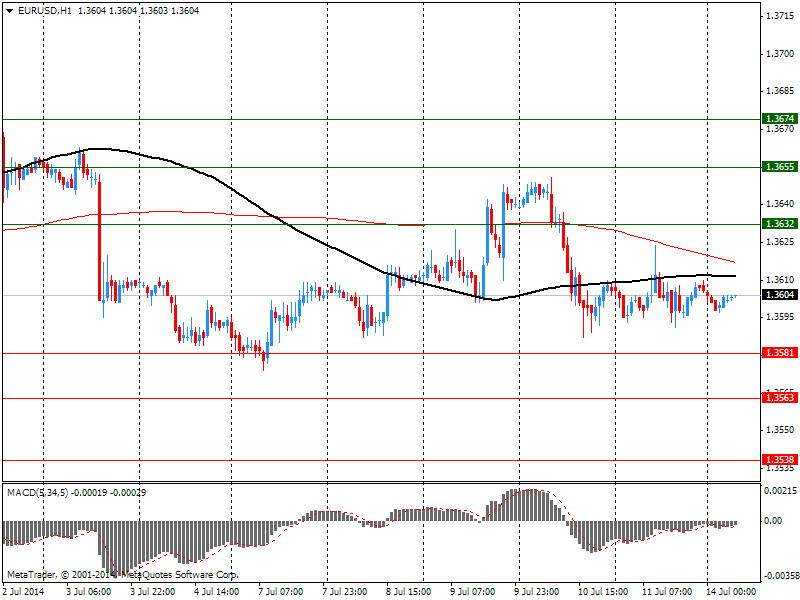
Task: Click the 10 Jul 15:00 time axis label
Action: (x=603, y=592)
